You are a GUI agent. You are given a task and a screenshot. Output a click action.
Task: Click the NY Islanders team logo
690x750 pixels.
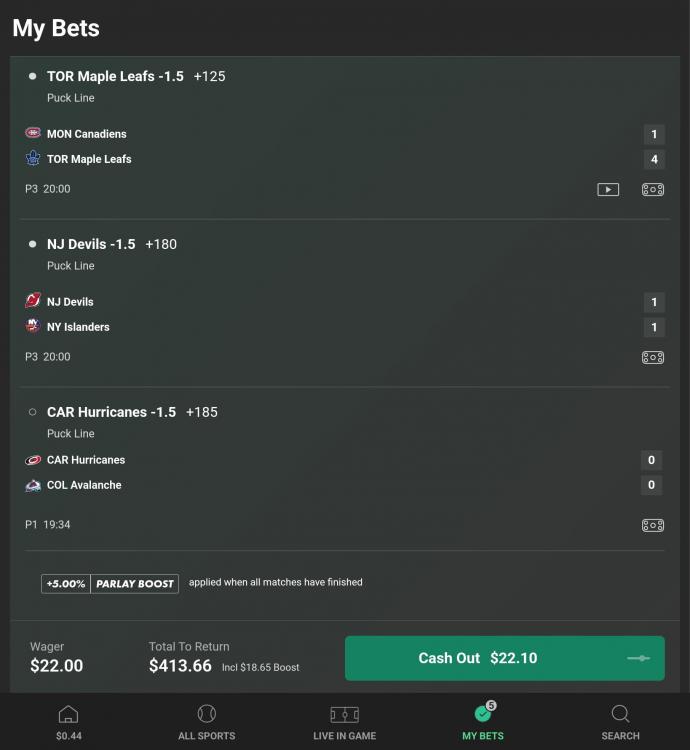click(33, 327)
